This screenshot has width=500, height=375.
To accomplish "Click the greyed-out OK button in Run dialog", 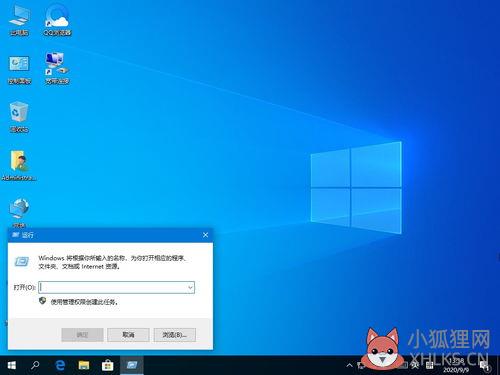I will pyautogui.click(x=82, y=335).
